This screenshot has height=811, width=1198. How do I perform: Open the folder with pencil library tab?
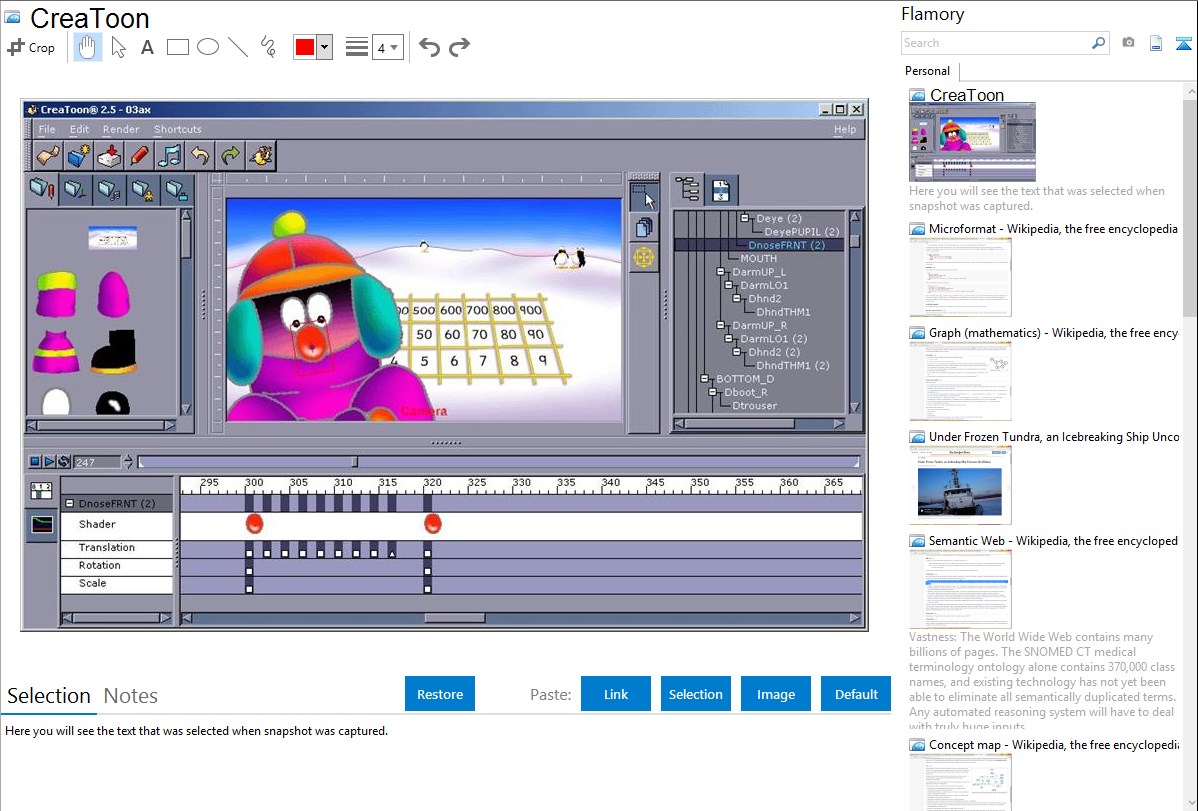point(42,190)
